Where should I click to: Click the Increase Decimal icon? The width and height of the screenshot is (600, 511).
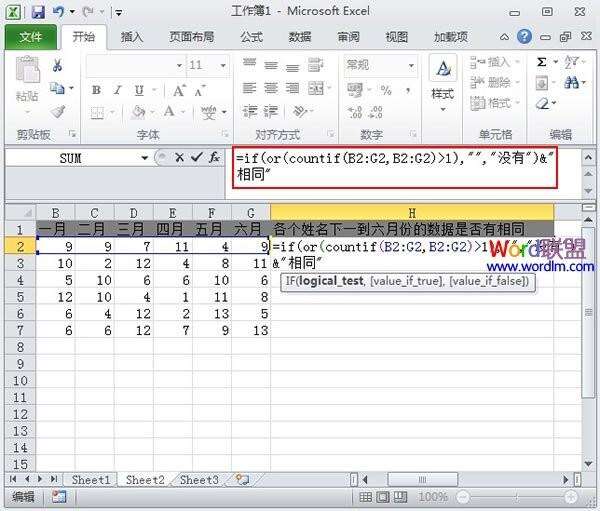[x=355, y=112]
